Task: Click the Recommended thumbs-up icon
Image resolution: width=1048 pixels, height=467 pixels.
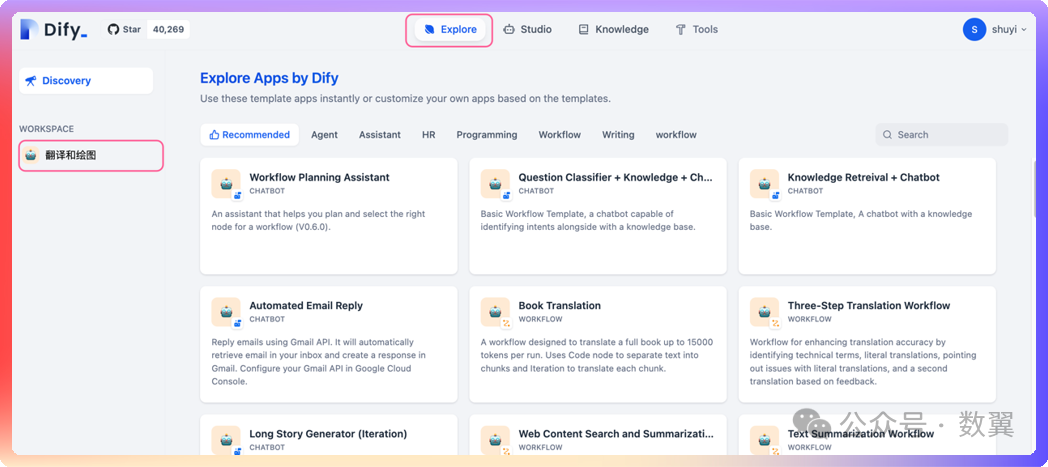Action: pos(214,134)
